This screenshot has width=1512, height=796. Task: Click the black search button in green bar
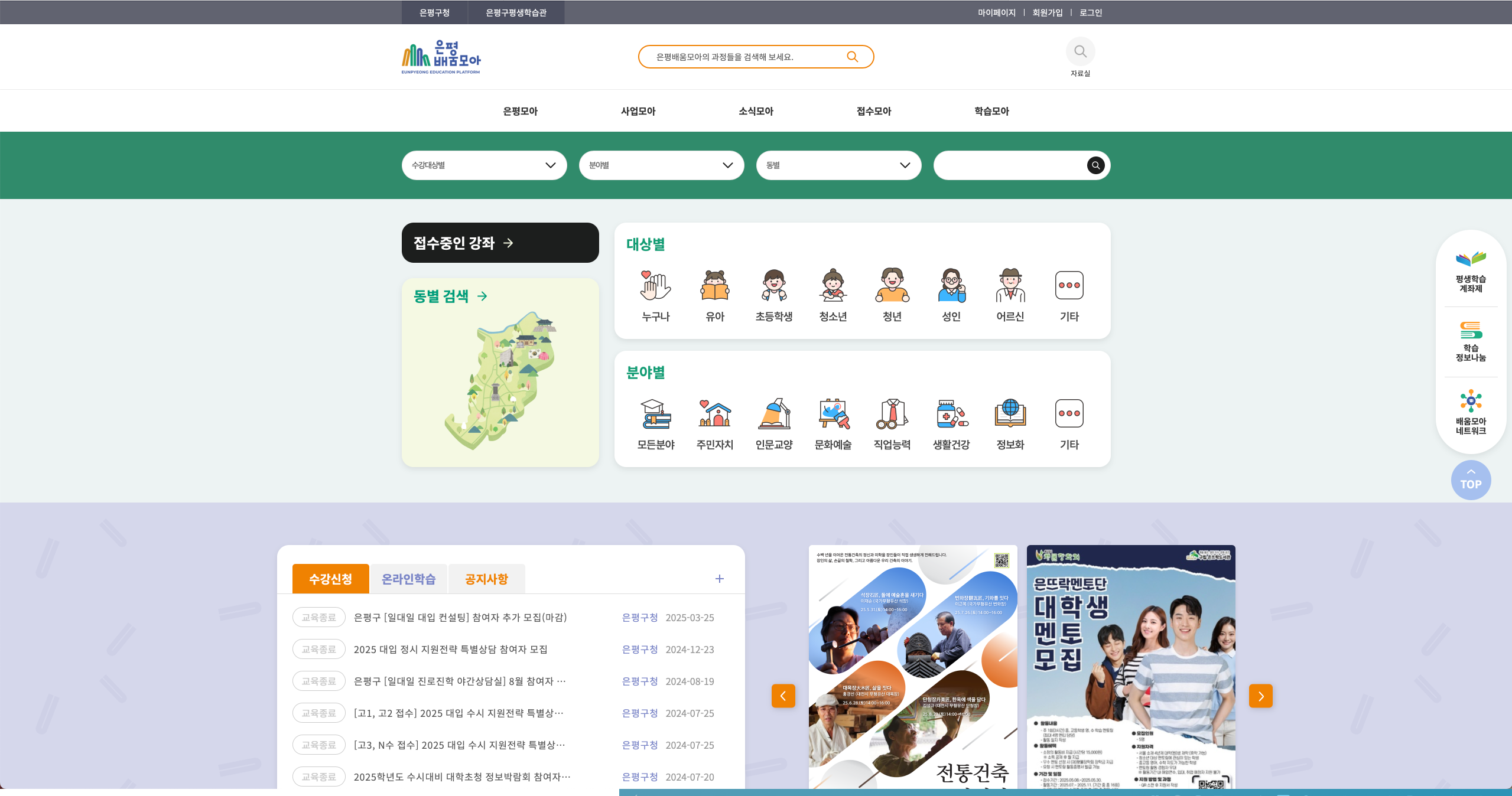(1095, 165)
